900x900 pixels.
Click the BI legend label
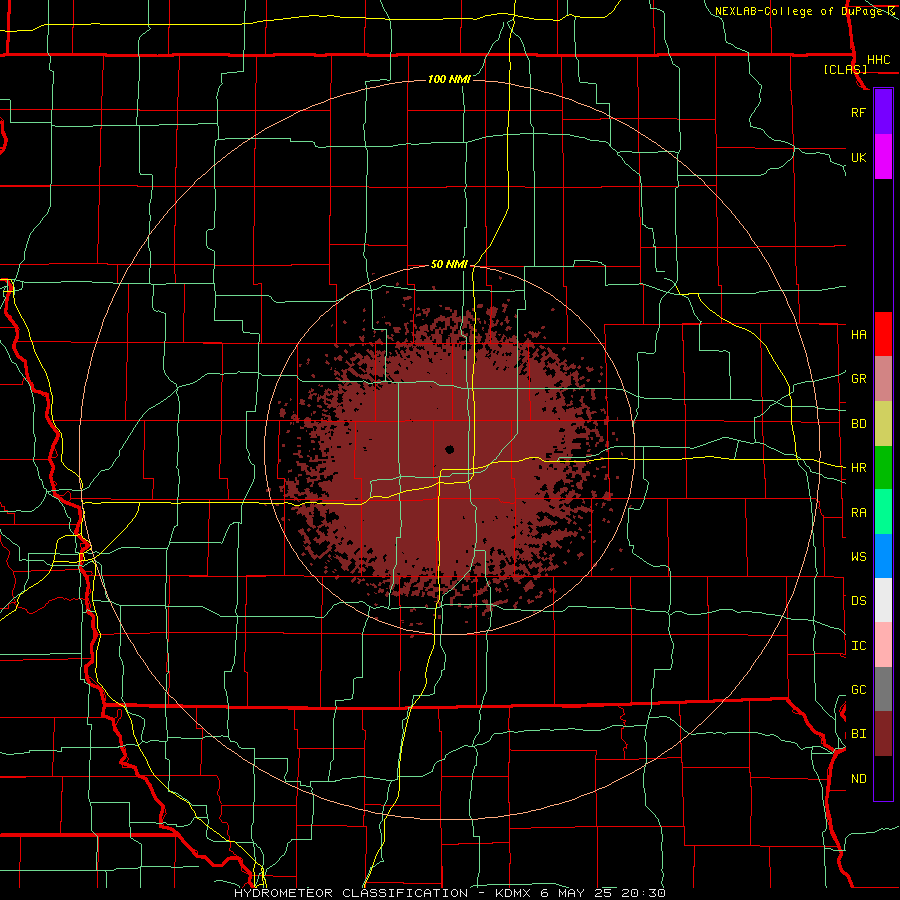pos(858,734)
